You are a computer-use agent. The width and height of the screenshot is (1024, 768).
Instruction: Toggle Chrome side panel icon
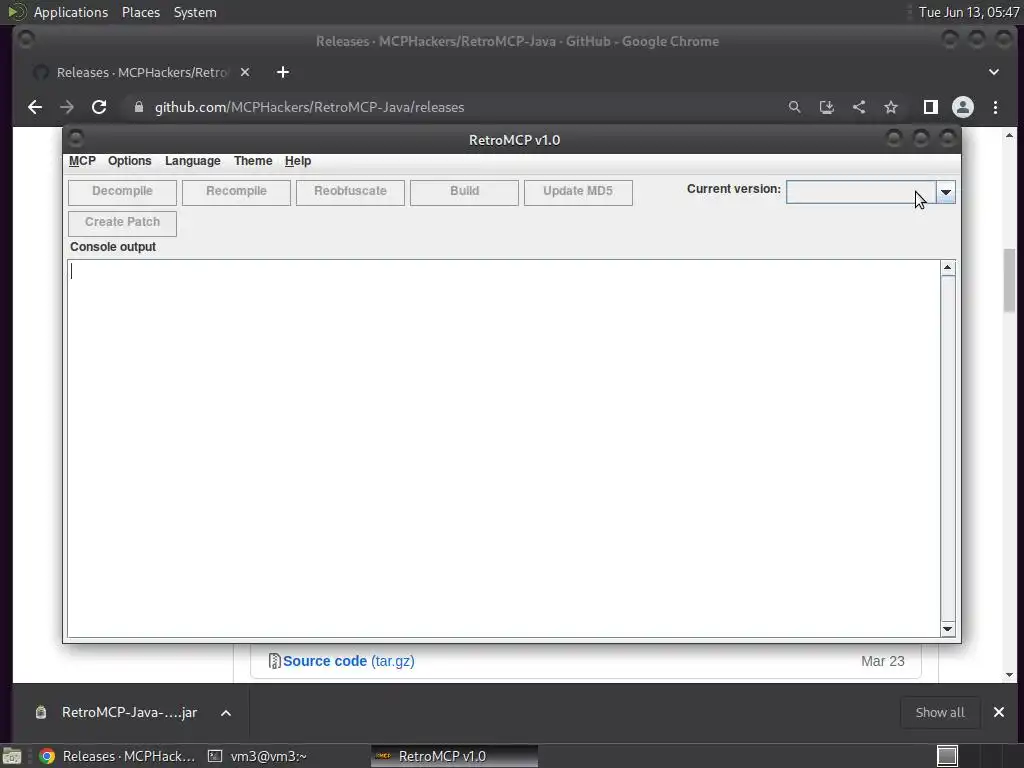931,107
